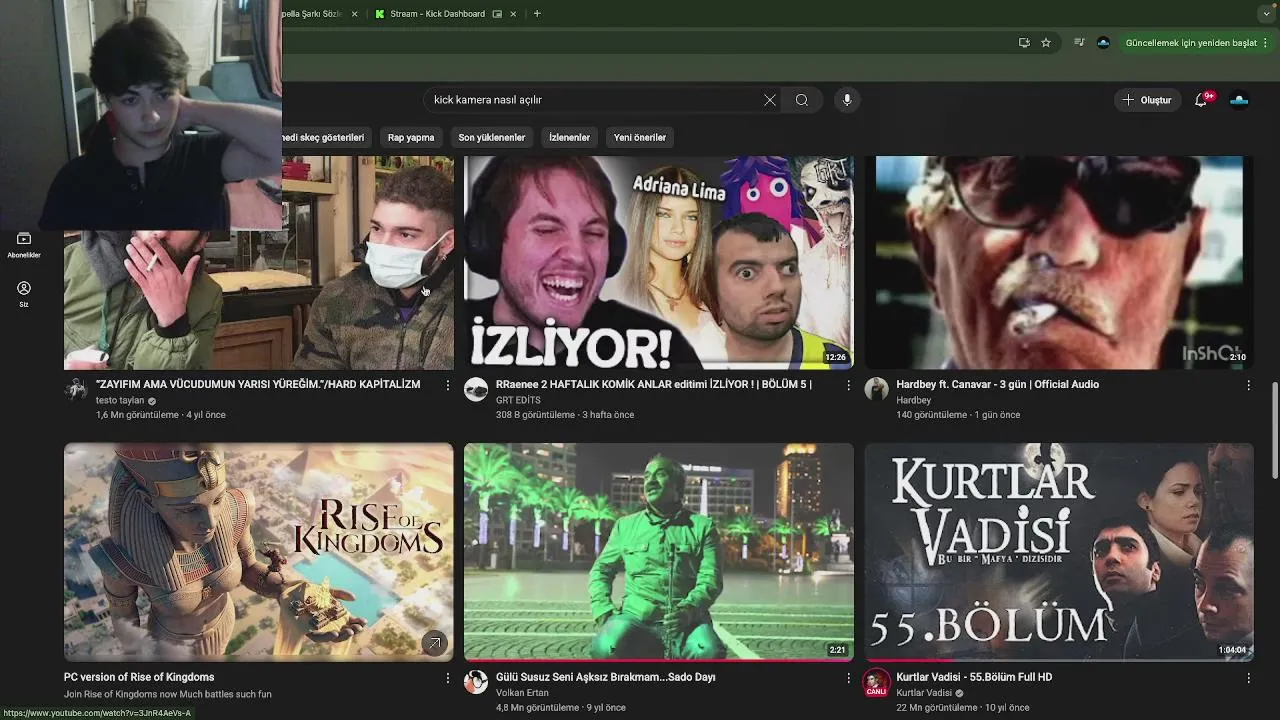
Task: Open more options for RRaenee video
Action: (x=848, y=385)
